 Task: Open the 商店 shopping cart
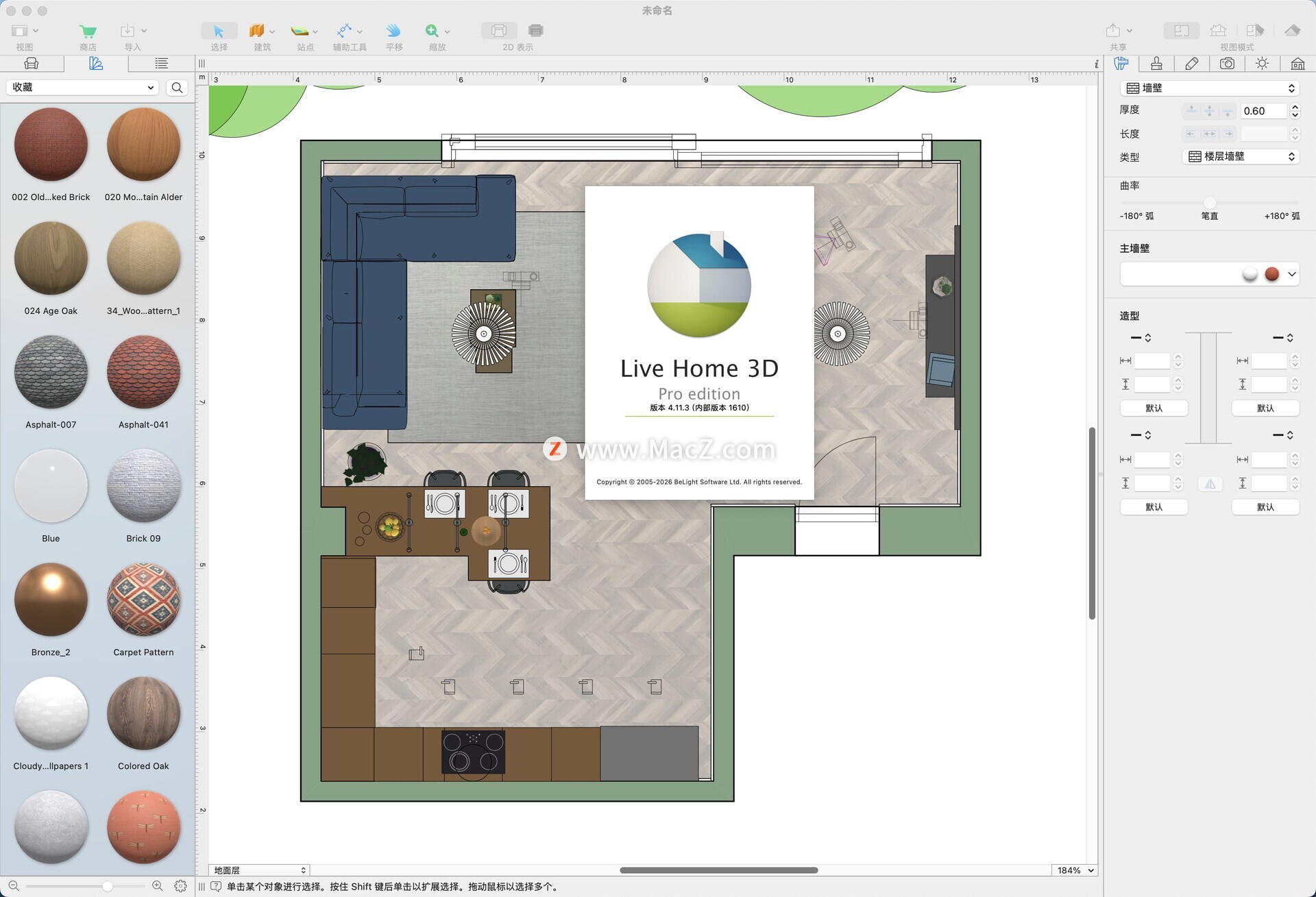click(88, 31)
